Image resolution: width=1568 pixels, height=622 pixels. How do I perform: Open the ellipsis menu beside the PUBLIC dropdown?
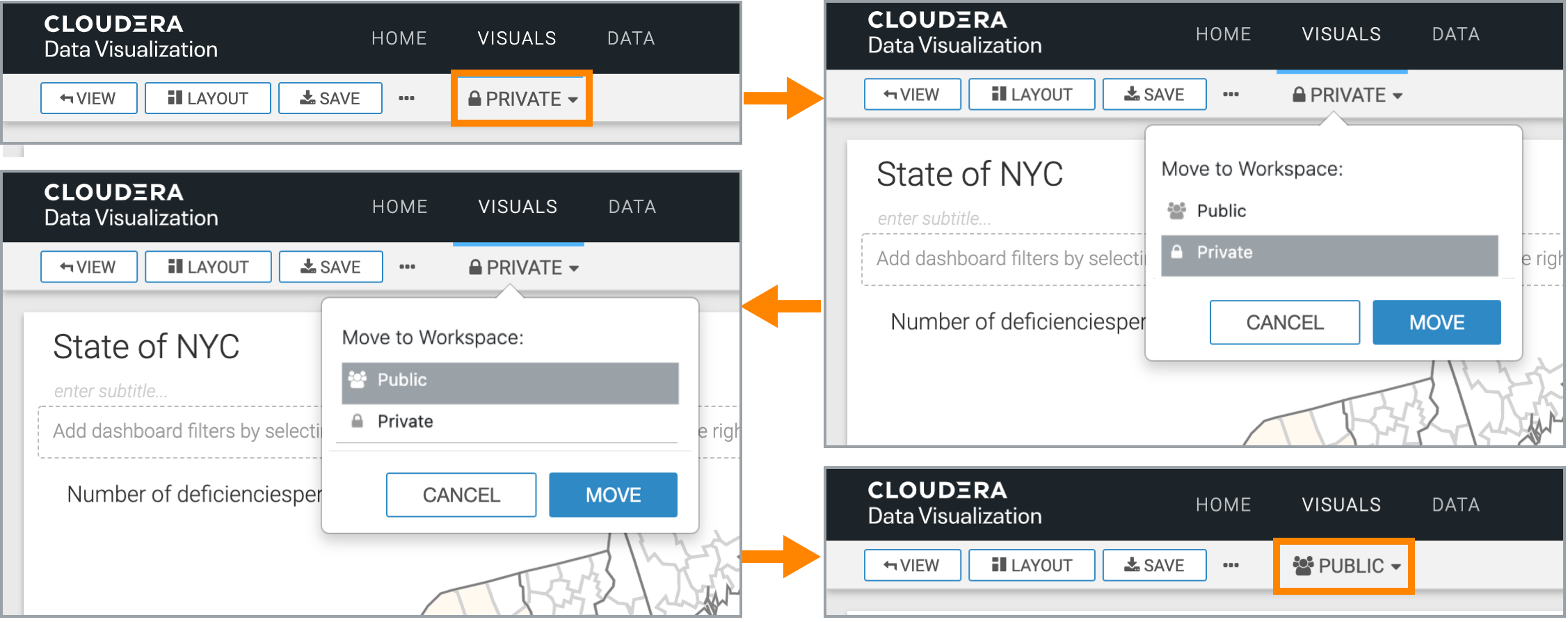(x=1231, y=566)
